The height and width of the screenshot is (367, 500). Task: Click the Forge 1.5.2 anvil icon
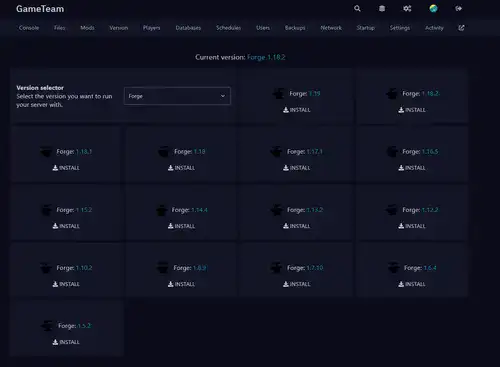(x=47, y=326)
